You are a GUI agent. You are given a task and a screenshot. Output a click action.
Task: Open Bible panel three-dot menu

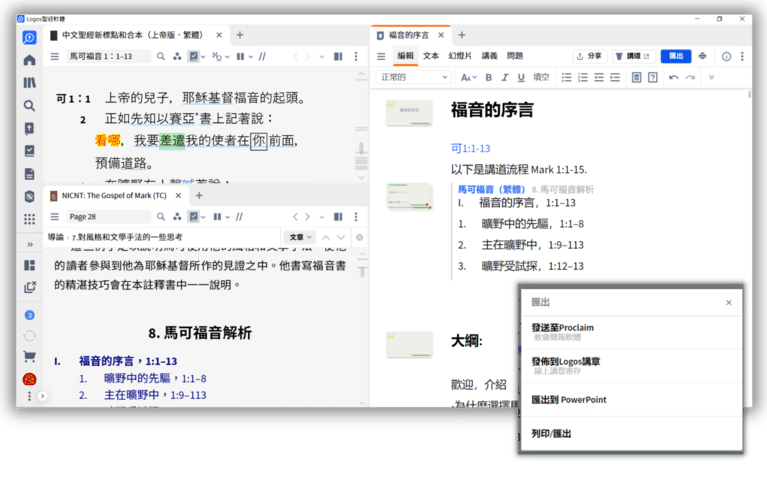tap(356, 56)
